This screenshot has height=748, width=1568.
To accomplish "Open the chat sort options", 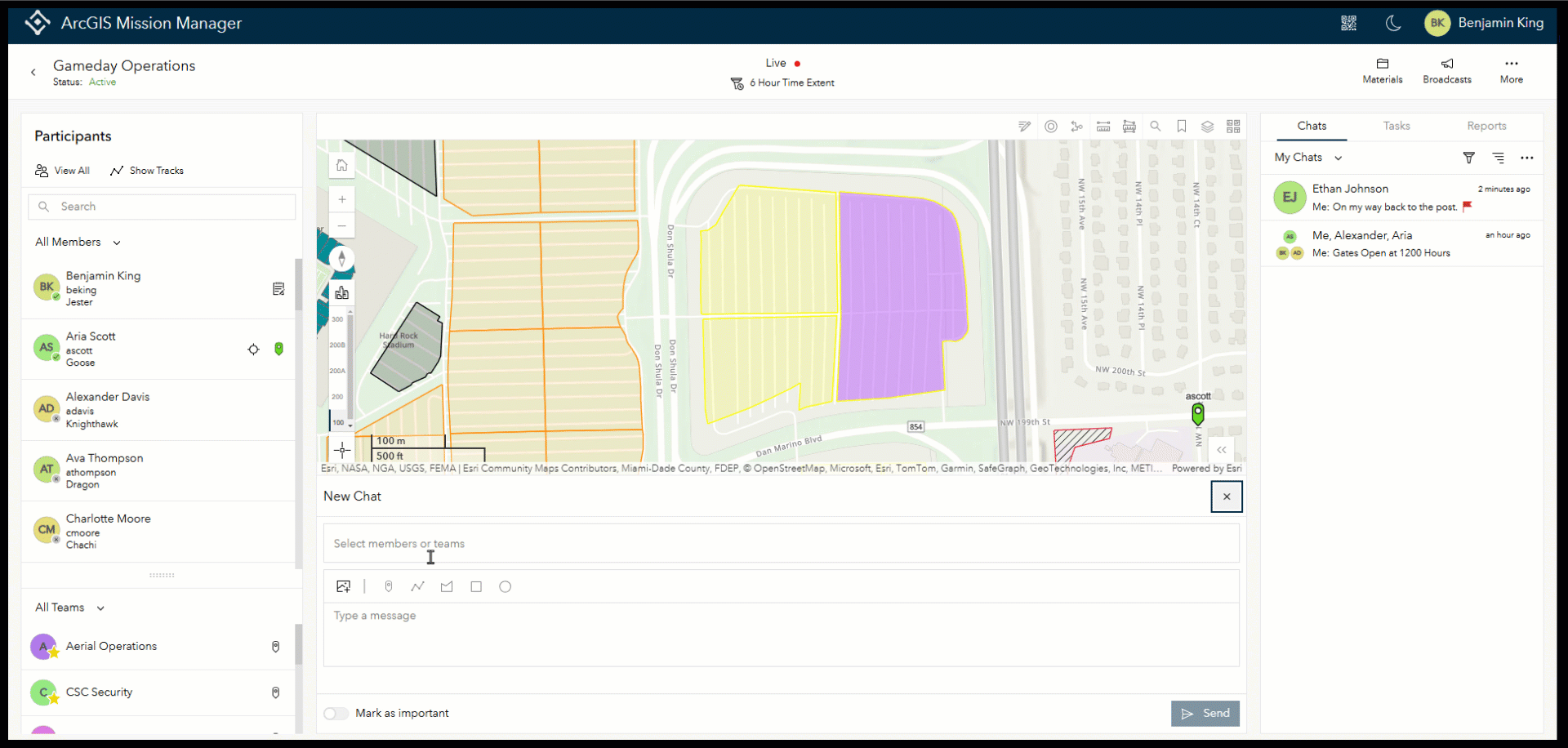I will [1498, 158].
